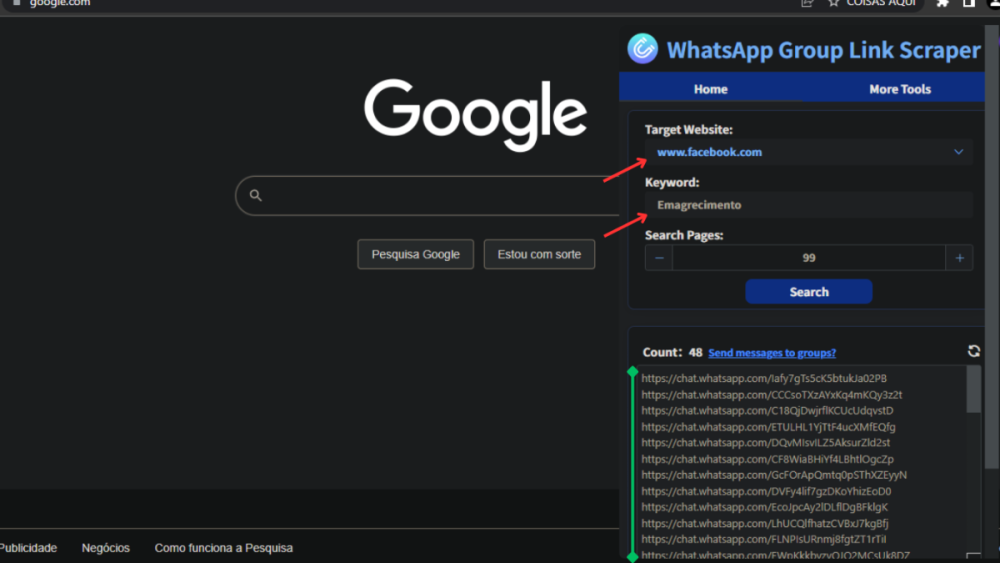1000x563 pixels.
Task: Open the Send messages to groups link
Action: tap(772, 353)
